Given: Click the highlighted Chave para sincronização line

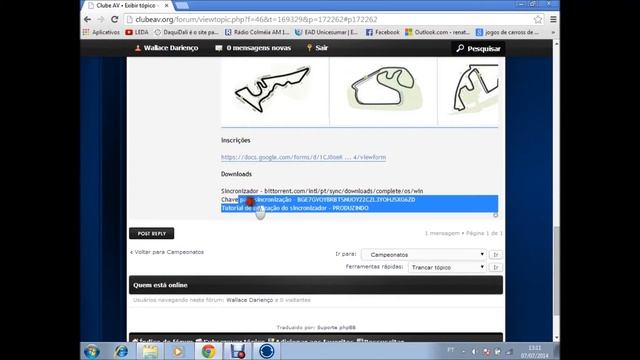Looking at the screenshot, I should (x=318, y=200).
